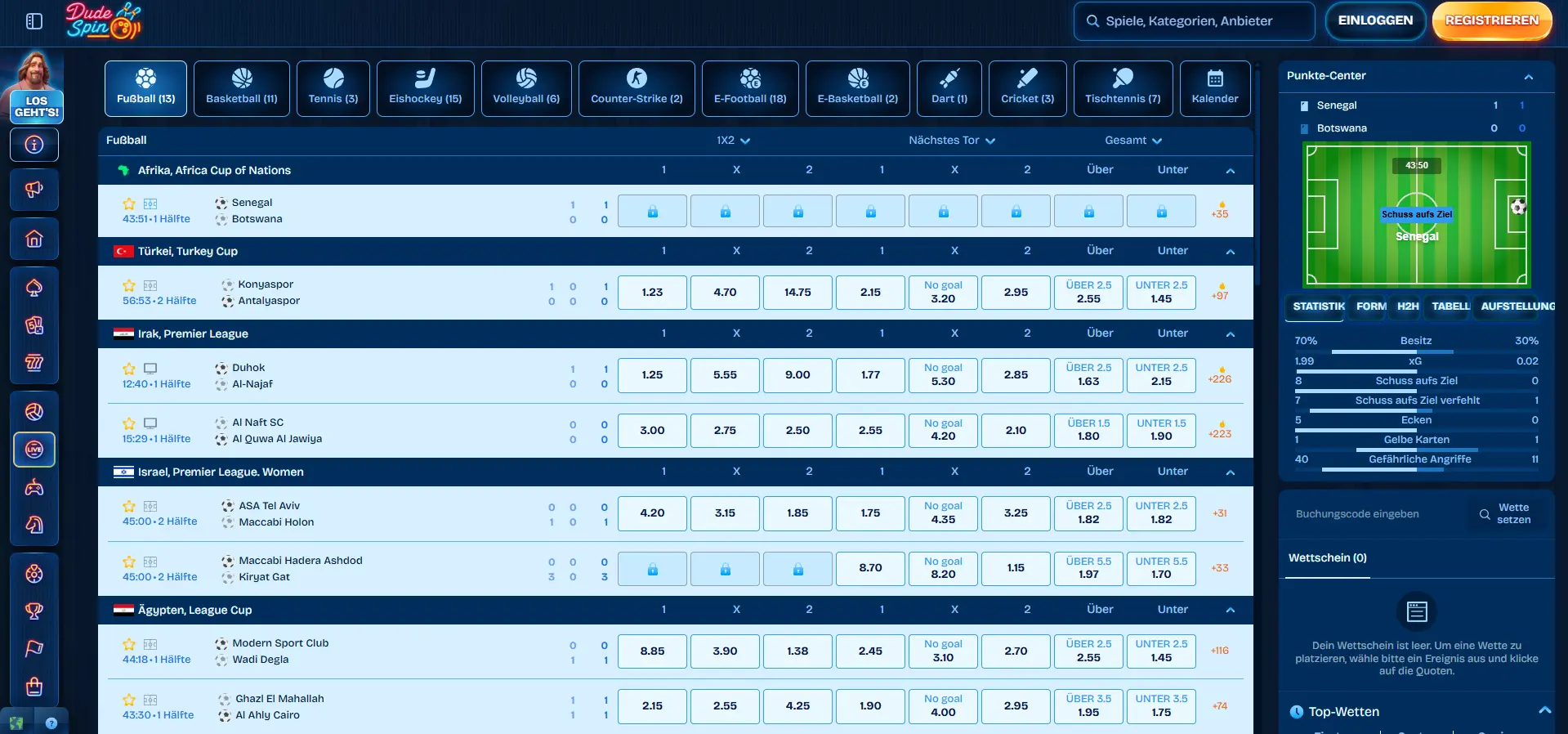Favorite the Modern Sport Club match
This screenshot has height=734, width=1568.
[x=129, y=644]
